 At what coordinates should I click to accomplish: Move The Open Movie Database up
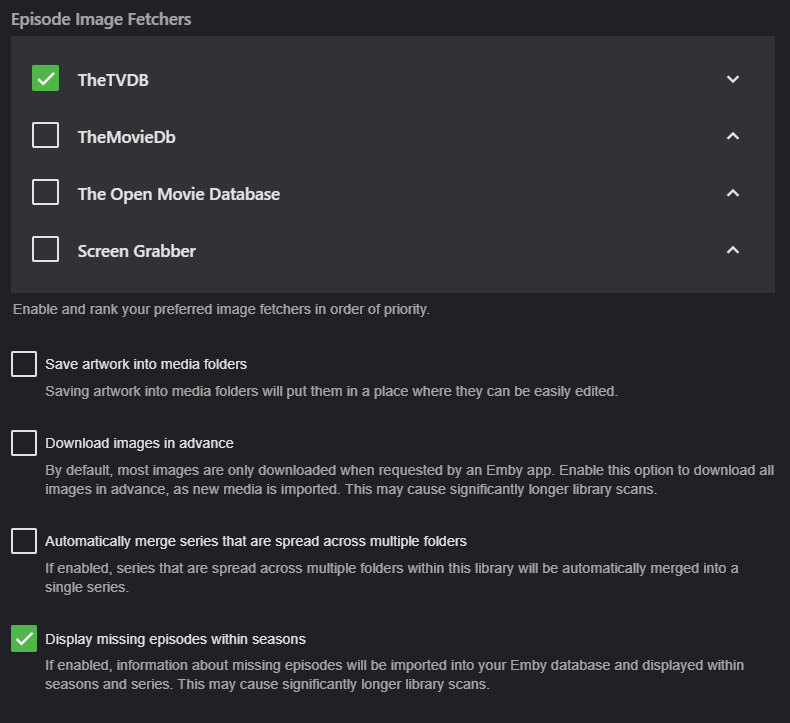point(733,193)
